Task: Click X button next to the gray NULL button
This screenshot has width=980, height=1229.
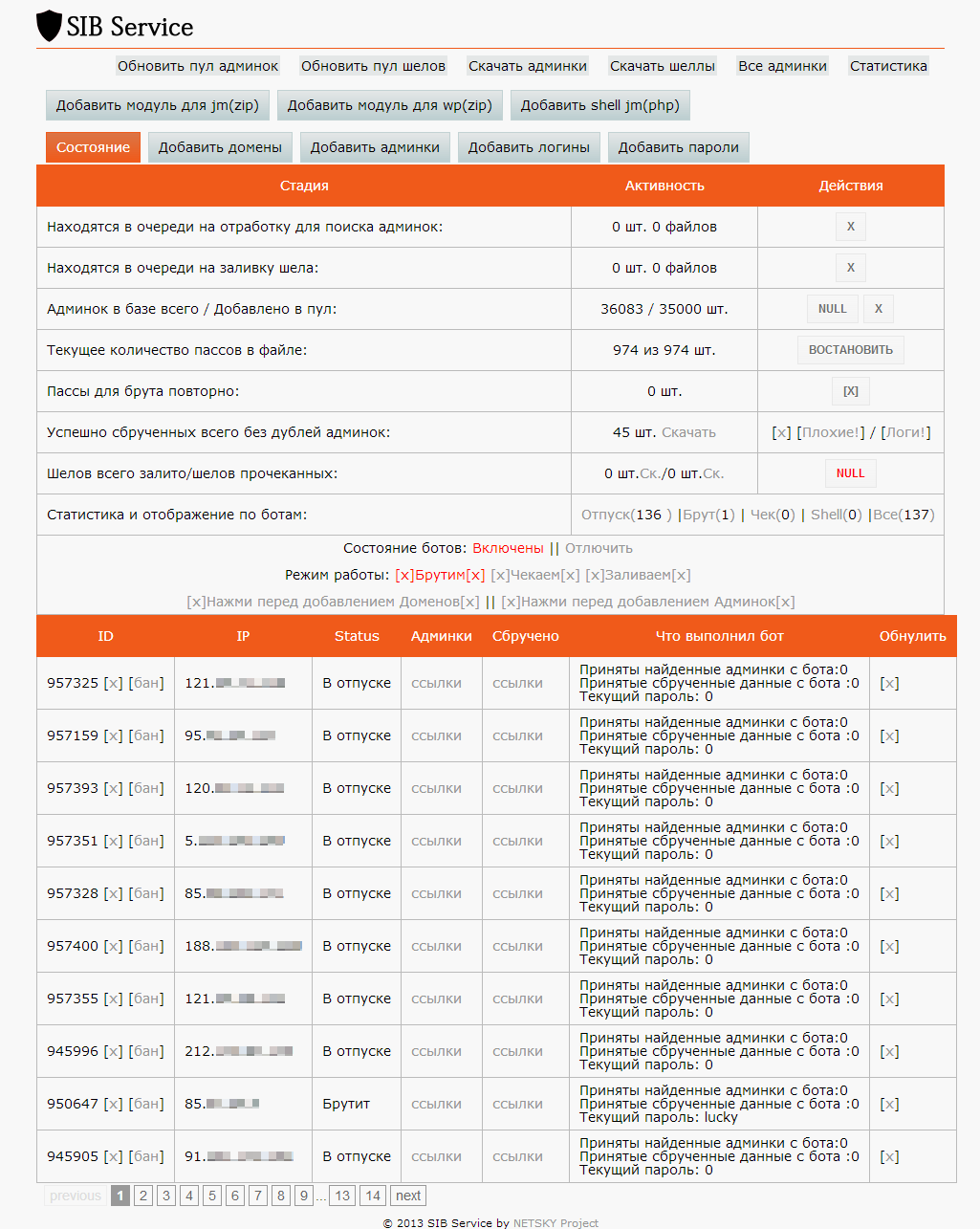Action: [879, 309]
